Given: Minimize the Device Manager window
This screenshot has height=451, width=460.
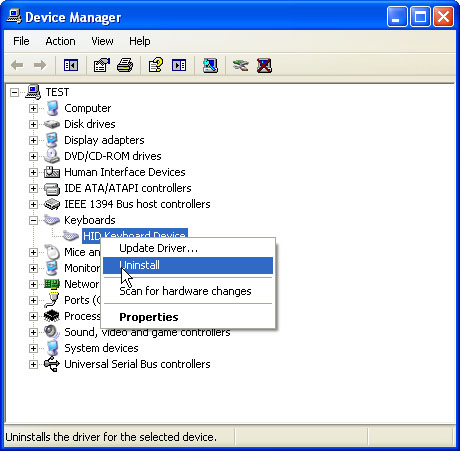Looking at the screenshot, I should pos(397,16).
